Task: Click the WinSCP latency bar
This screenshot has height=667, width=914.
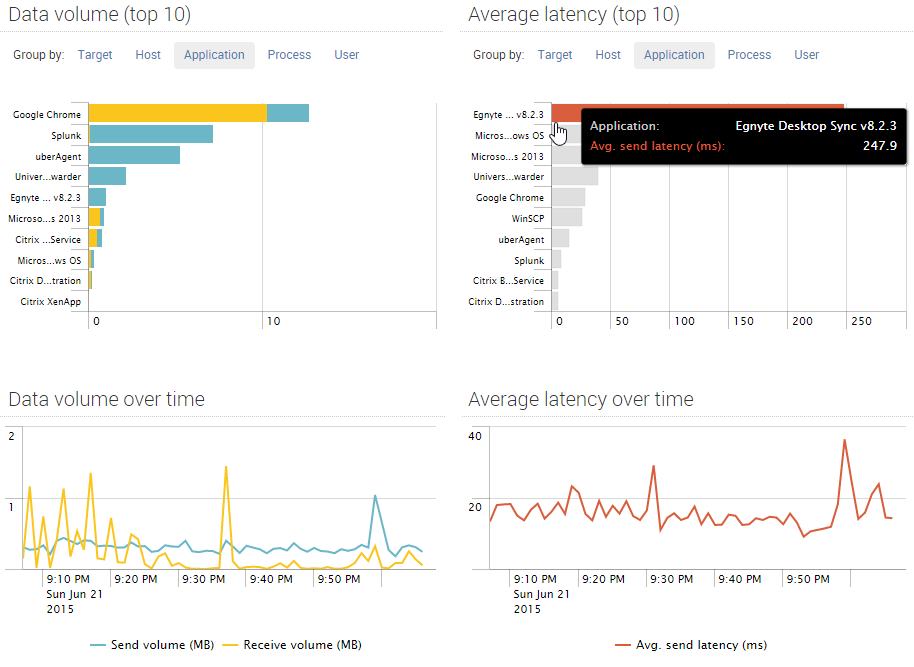Action: (567, 217)
